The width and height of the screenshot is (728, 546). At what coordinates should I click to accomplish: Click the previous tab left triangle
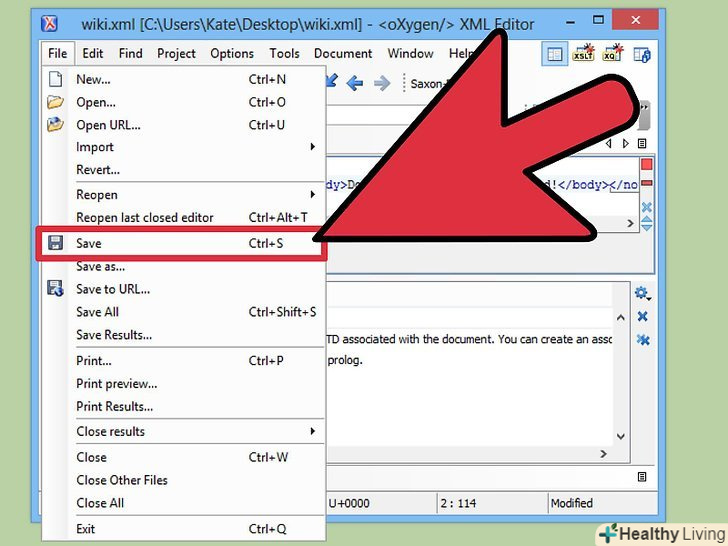coord(609,143)
